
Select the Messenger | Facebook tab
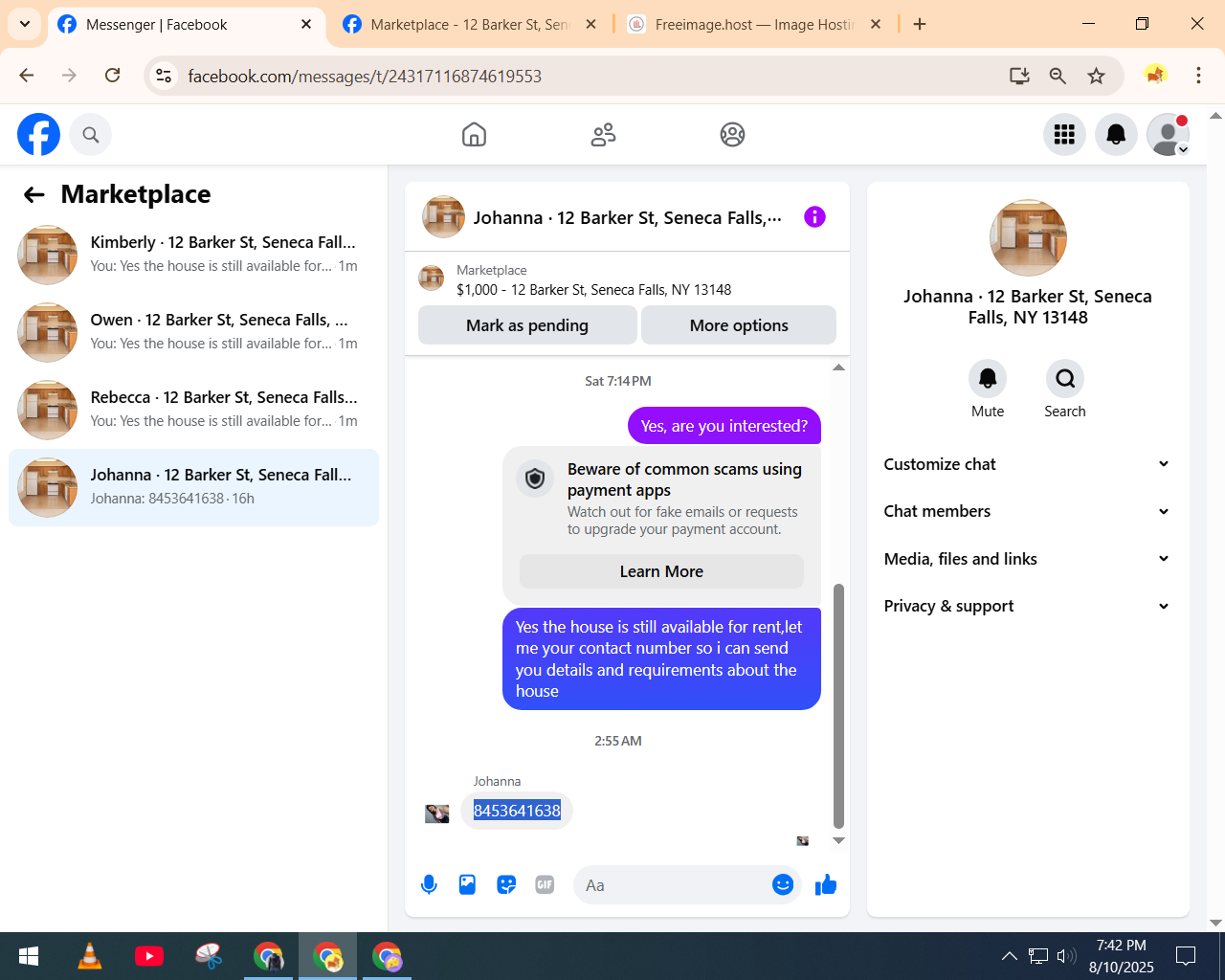[x=184, y=25]
